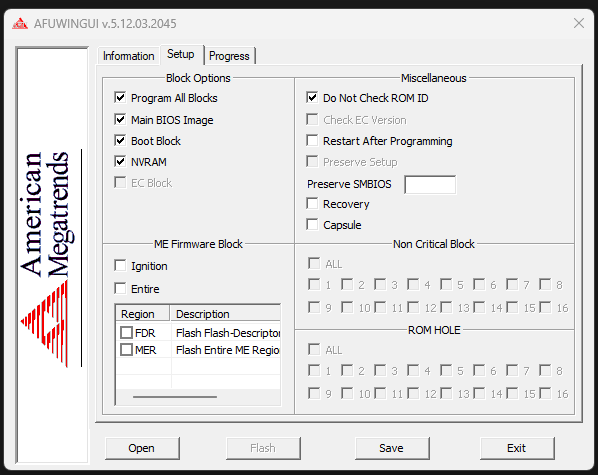Uncheck Do Not Check ROM ID
The height and width of the screenshot is (475, 598).
point(312,98)
